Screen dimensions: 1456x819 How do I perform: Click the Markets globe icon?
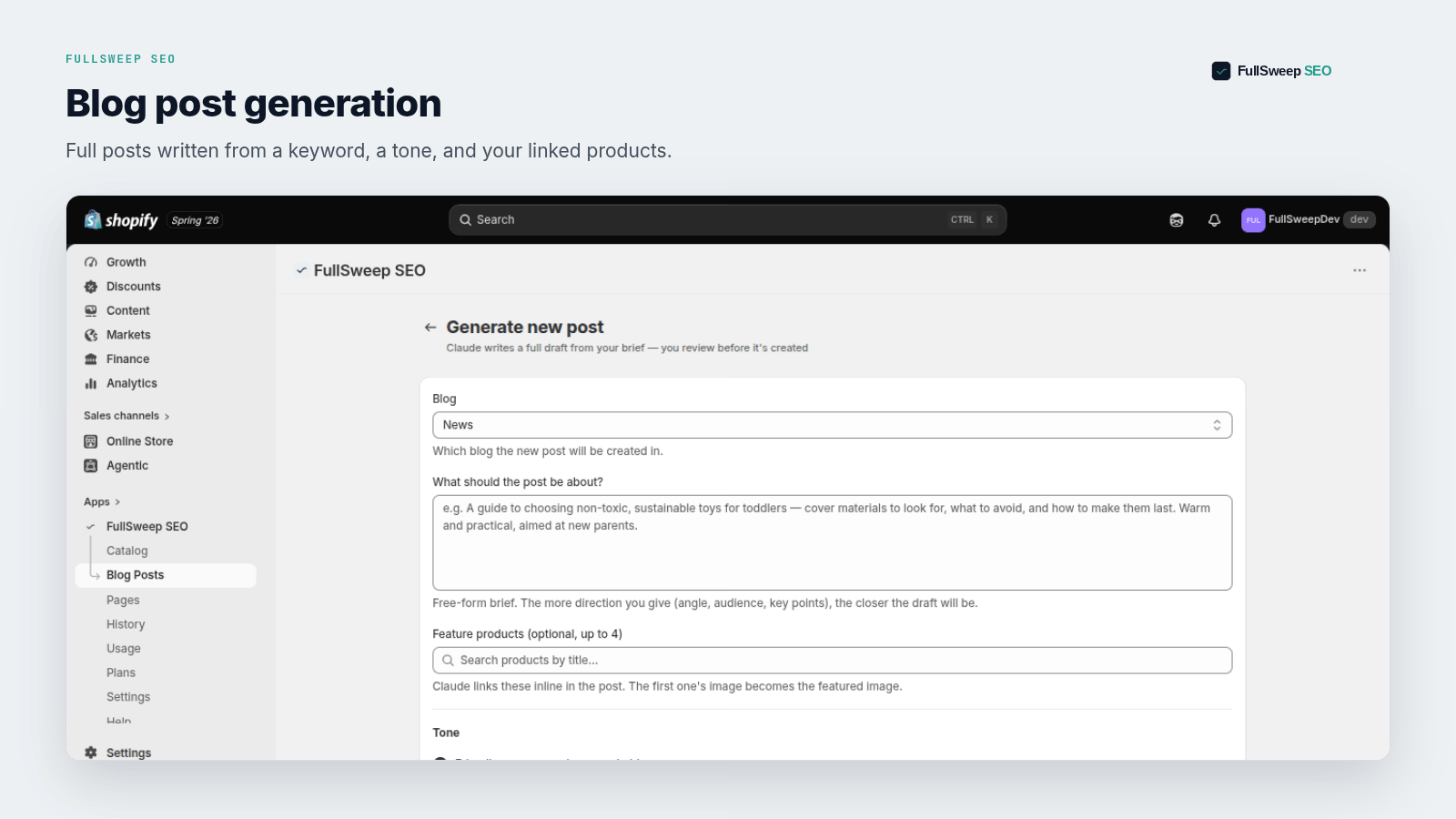click(91, 335)
